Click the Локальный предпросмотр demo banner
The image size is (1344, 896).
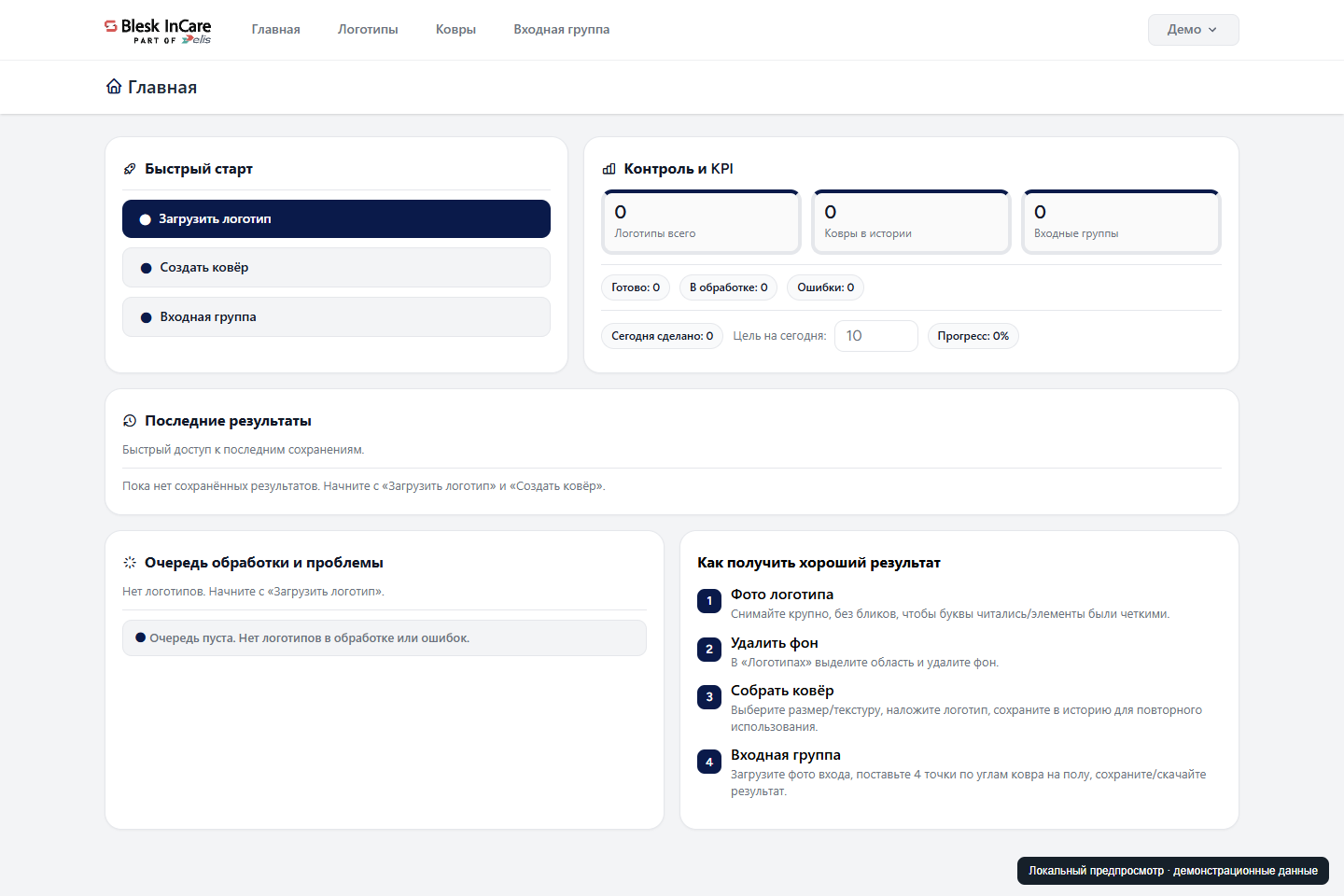1173,871
